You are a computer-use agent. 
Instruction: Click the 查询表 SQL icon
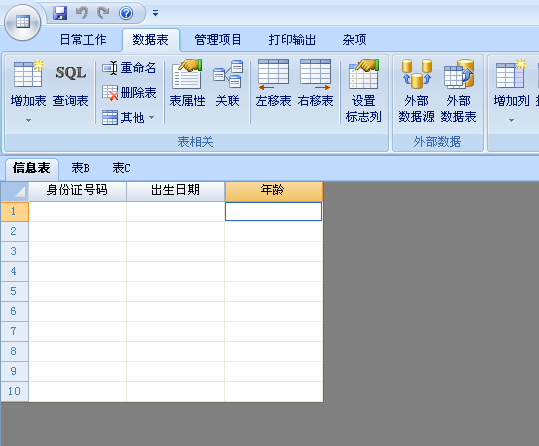(x=70, y=73)
